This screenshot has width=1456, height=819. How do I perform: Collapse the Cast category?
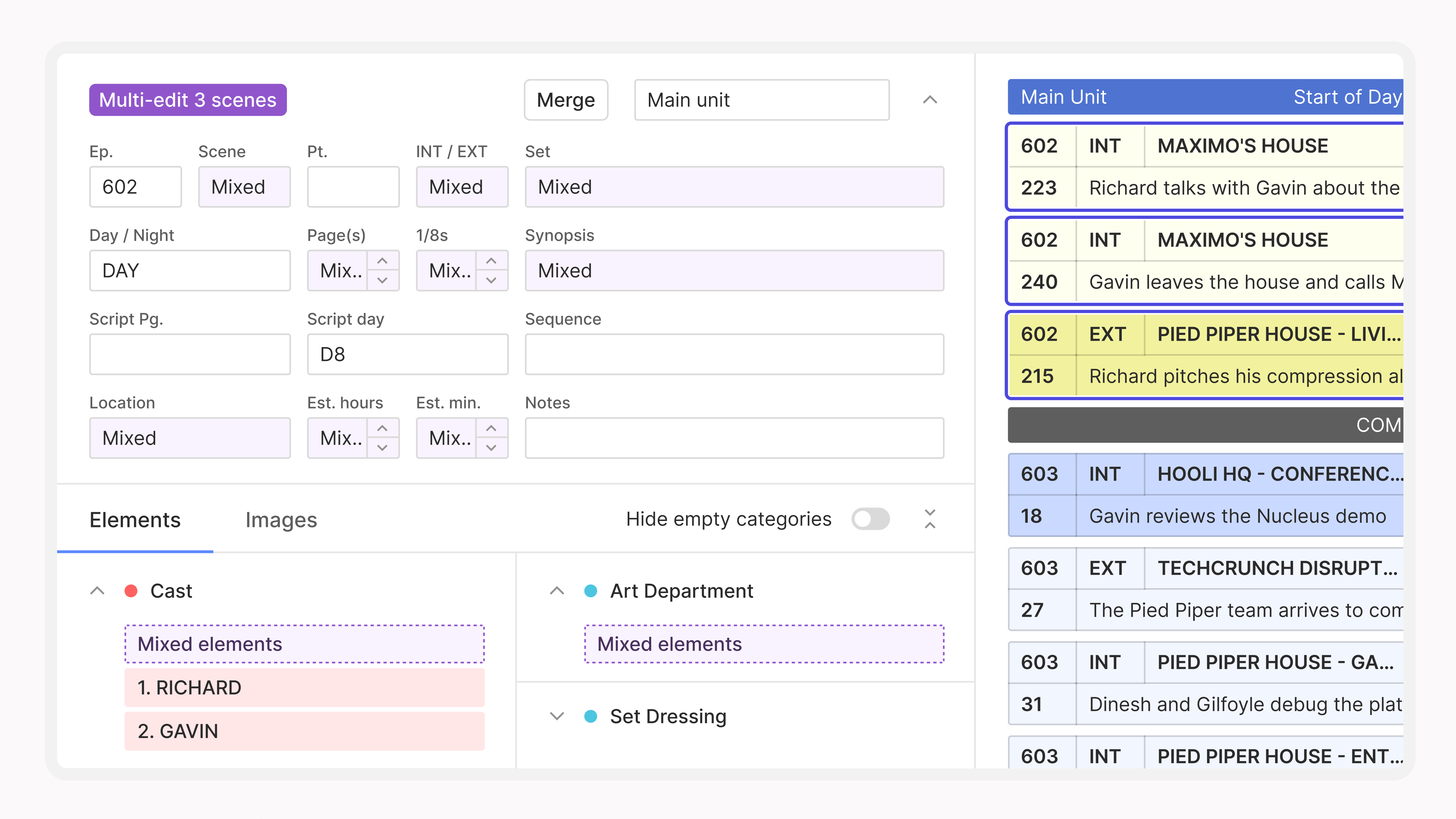[x=97, y=591]
